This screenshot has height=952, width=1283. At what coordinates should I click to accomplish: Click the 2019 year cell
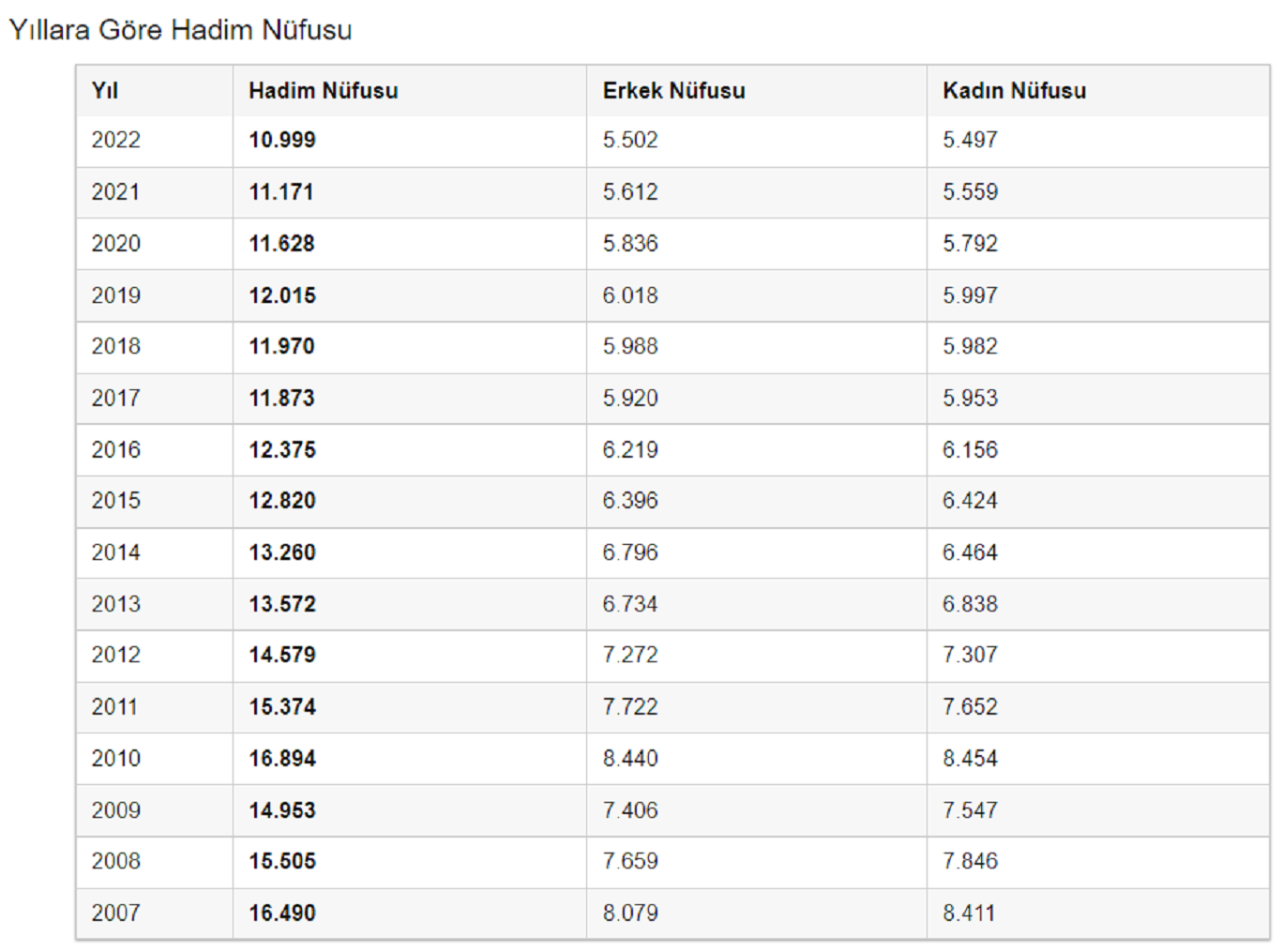coord(115,295)
